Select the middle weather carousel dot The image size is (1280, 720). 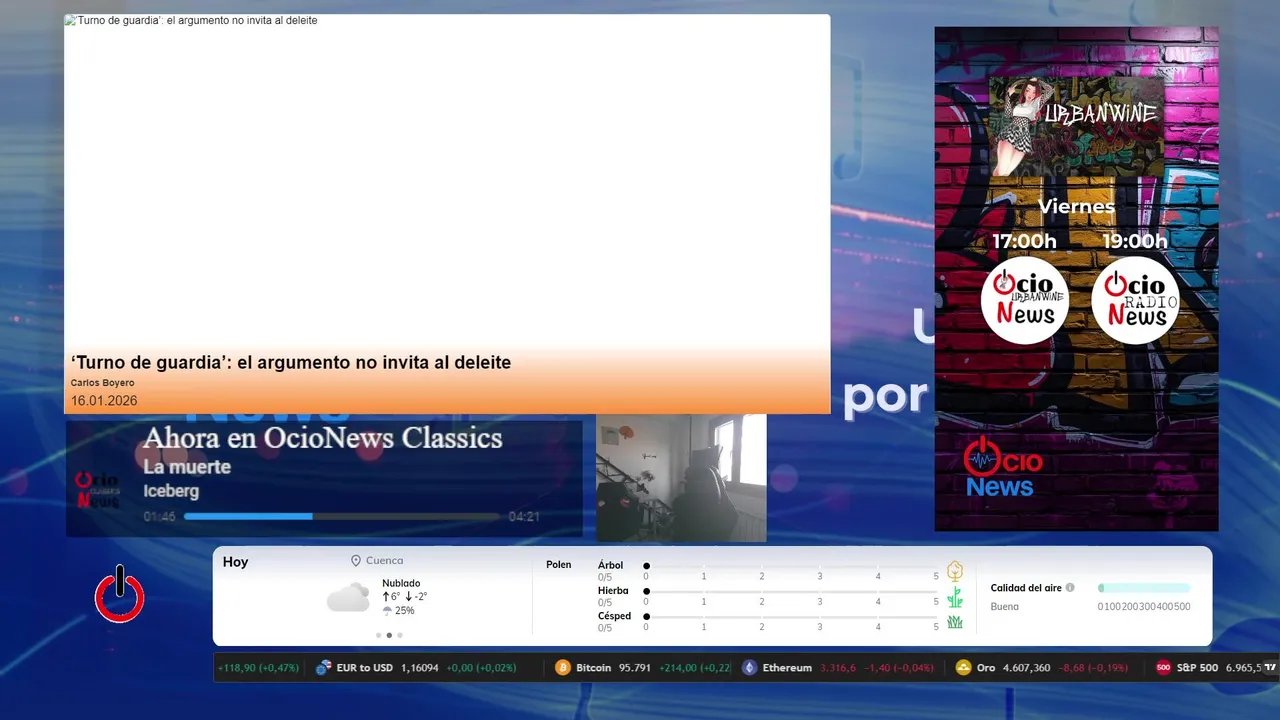389,635
